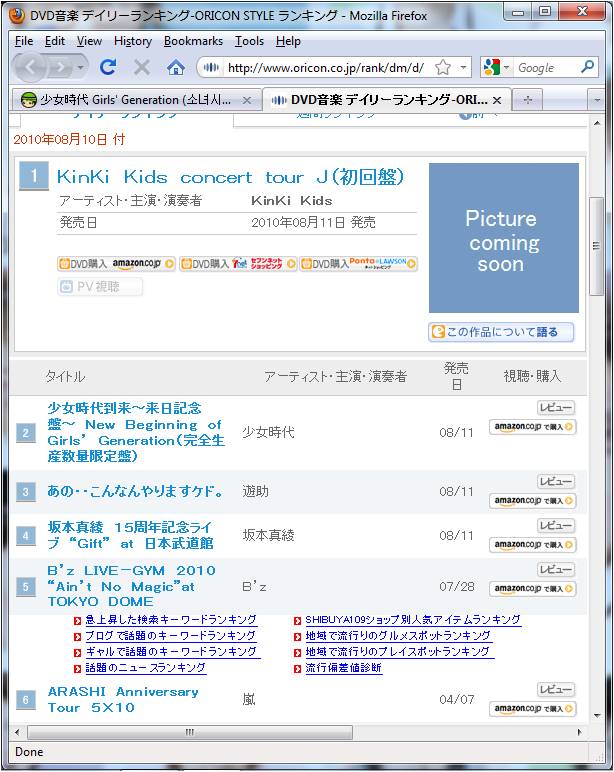Click the URL address field
The image size is (614, 772).
tap(326, 67)
